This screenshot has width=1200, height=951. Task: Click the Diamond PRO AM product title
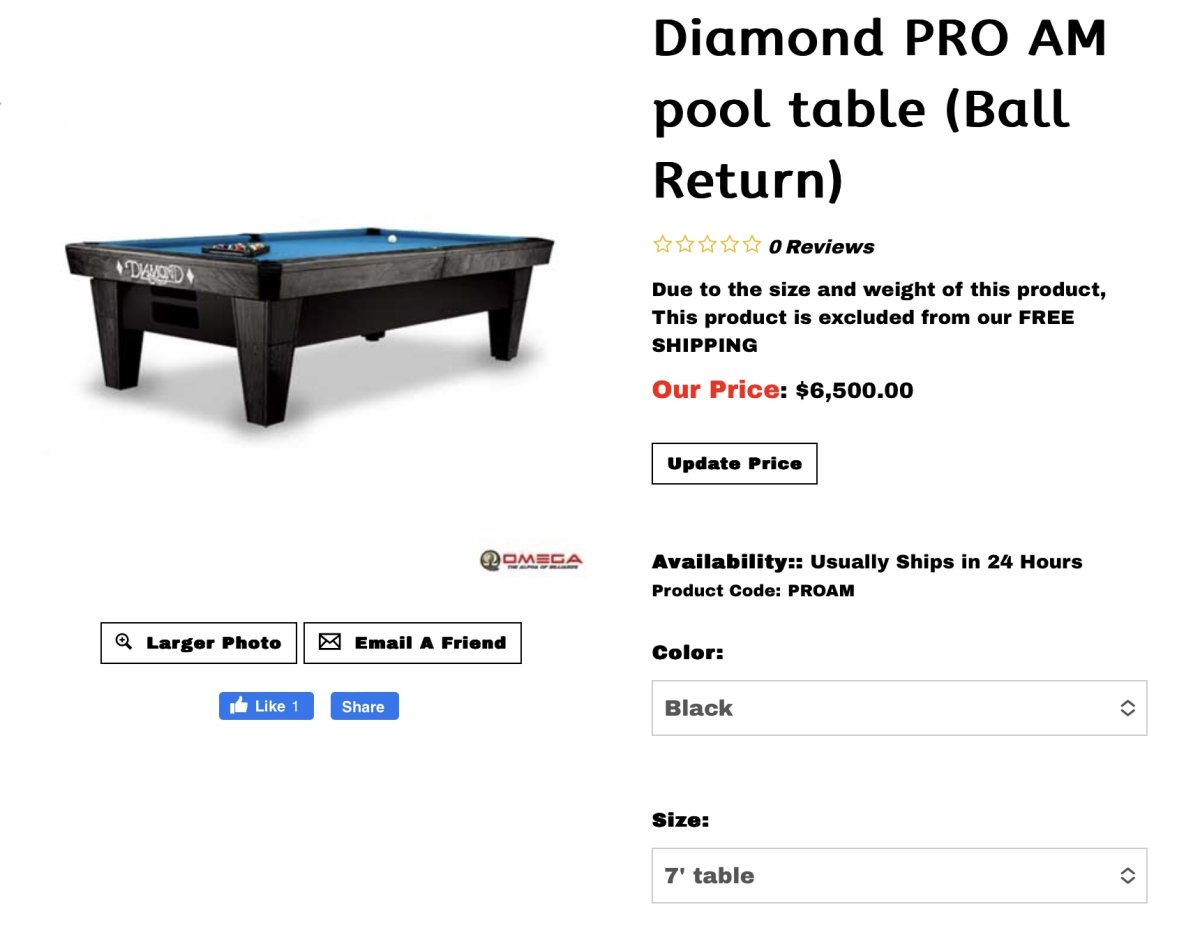click(879, 110)
